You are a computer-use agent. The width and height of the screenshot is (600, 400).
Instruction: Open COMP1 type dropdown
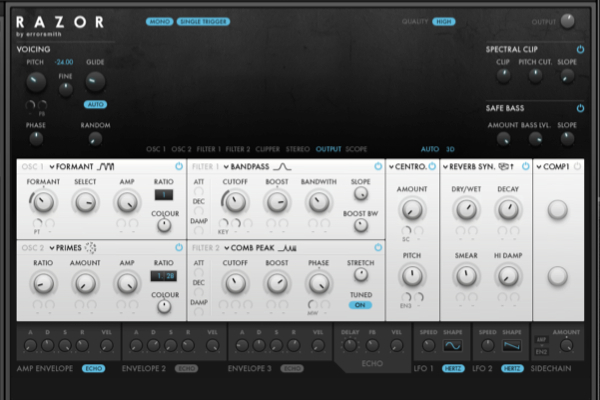[553, 167]
